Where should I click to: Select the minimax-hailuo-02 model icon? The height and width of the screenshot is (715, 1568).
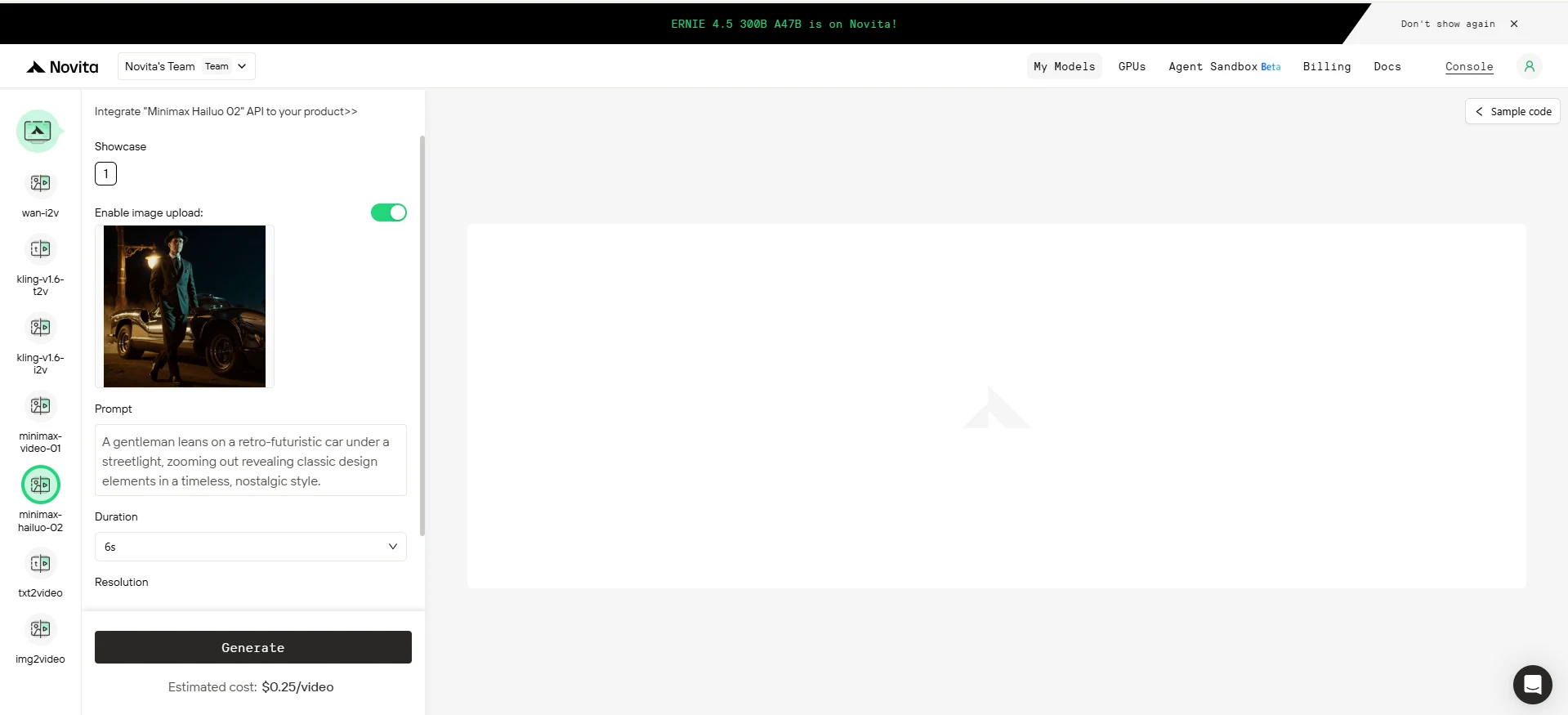point(40,485)
